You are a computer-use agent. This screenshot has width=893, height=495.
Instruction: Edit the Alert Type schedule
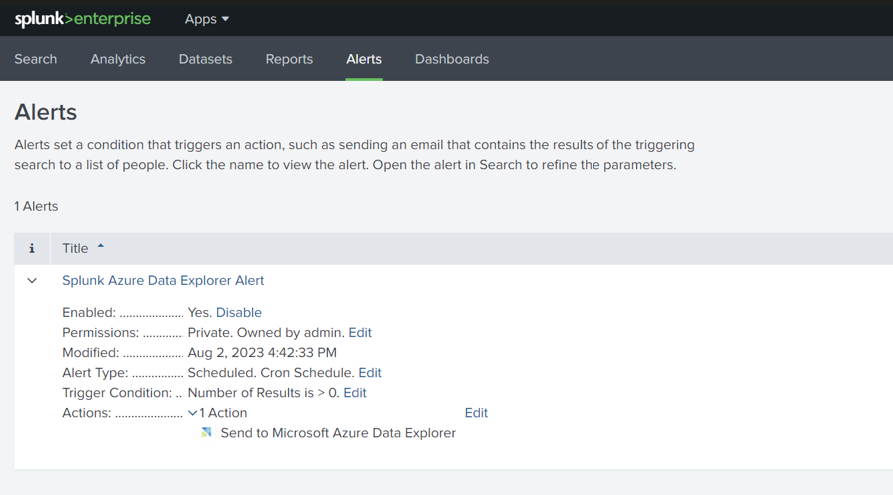pyautogui.click(x=370, y=373)
